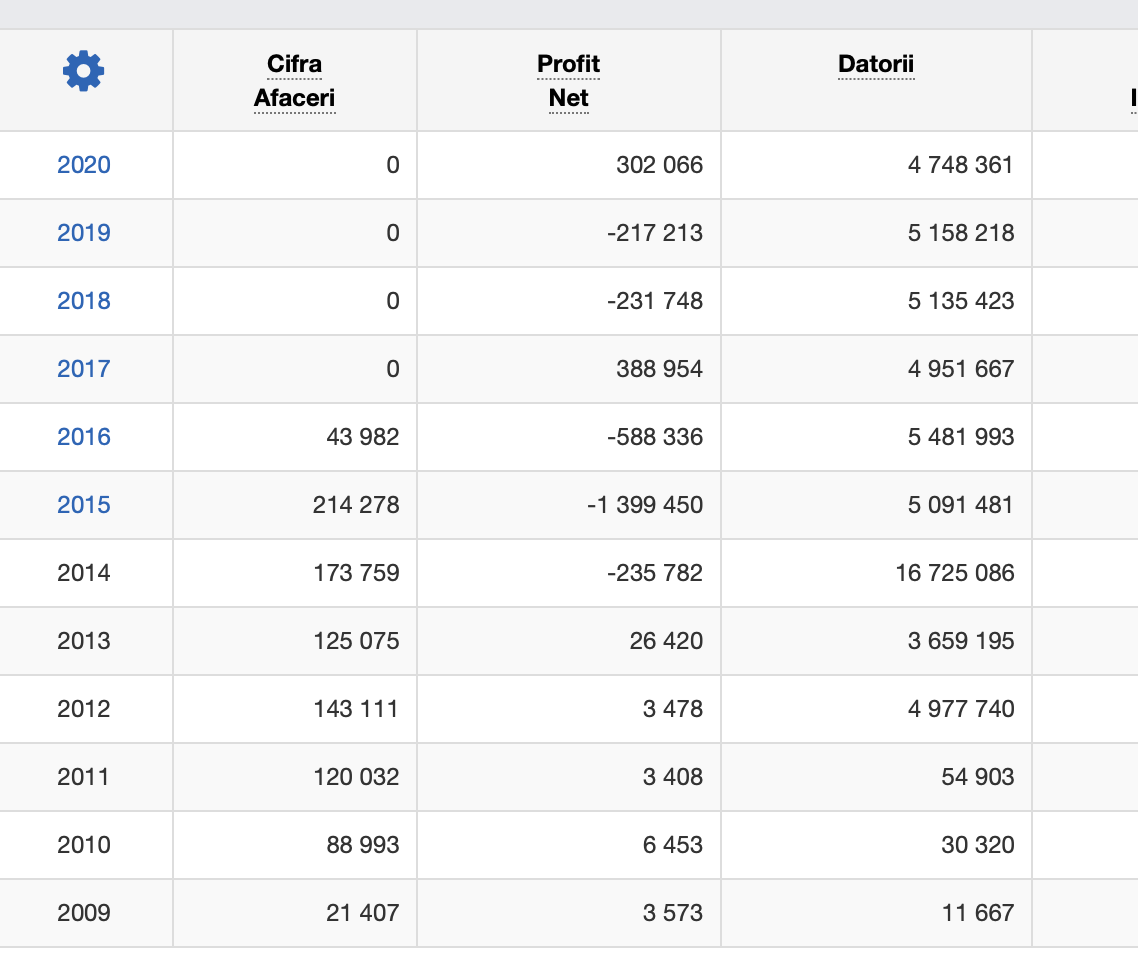This screenshot has width=1138, height=980.
Task: Open the 2019 year link
Action: (x=84, y=233)
